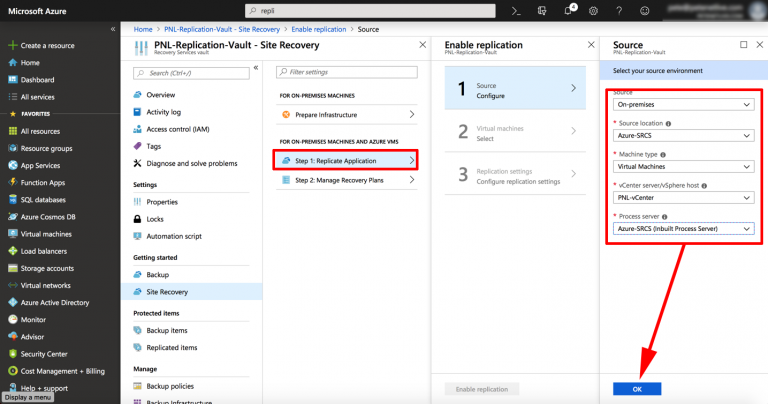This screenshot has width=768, height=404.
Task: Click the Azure Active Directory icon
Action: [x=13, y=303]
